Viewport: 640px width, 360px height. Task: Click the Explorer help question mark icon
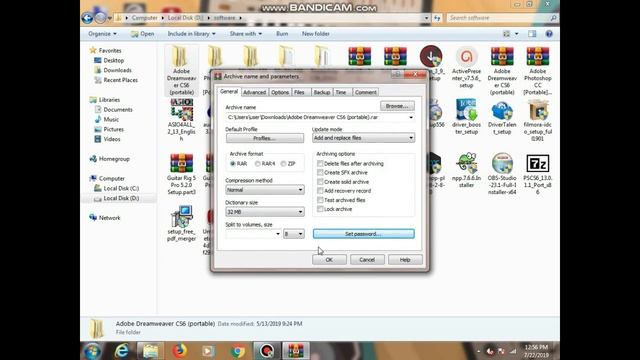[x=549, y=34]
